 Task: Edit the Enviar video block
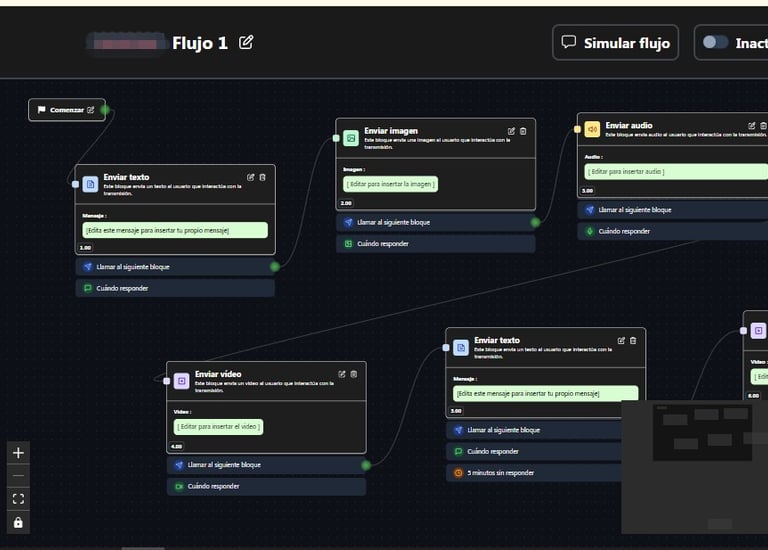click(x=342, y=374)
